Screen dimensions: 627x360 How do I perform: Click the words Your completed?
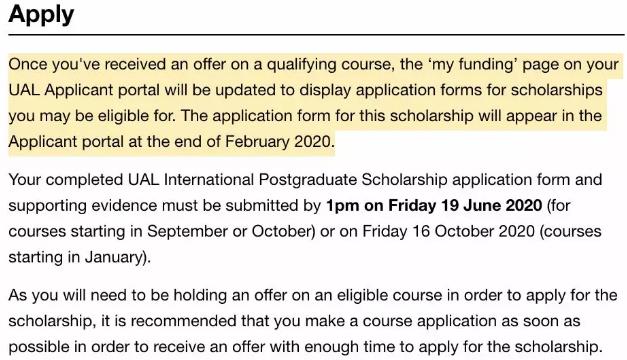click(x=66, y=180)
